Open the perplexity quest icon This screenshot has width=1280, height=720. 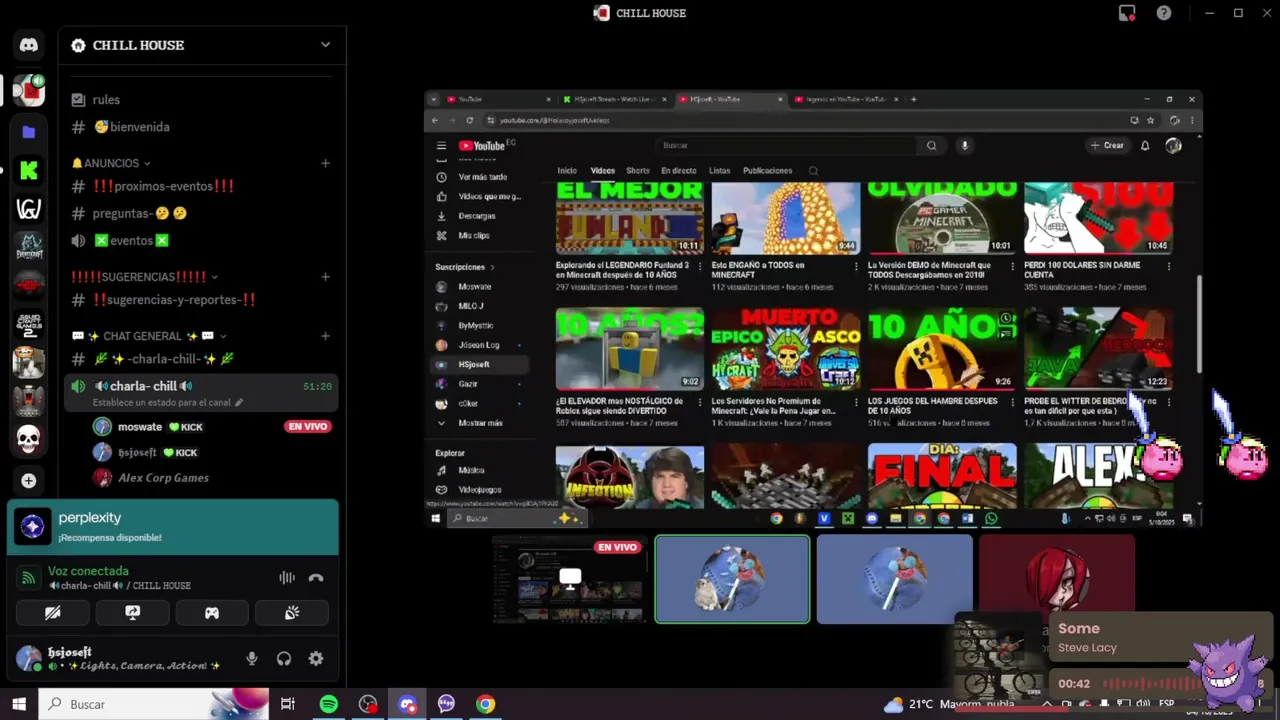pyautogui.click(x=32, y=526)
